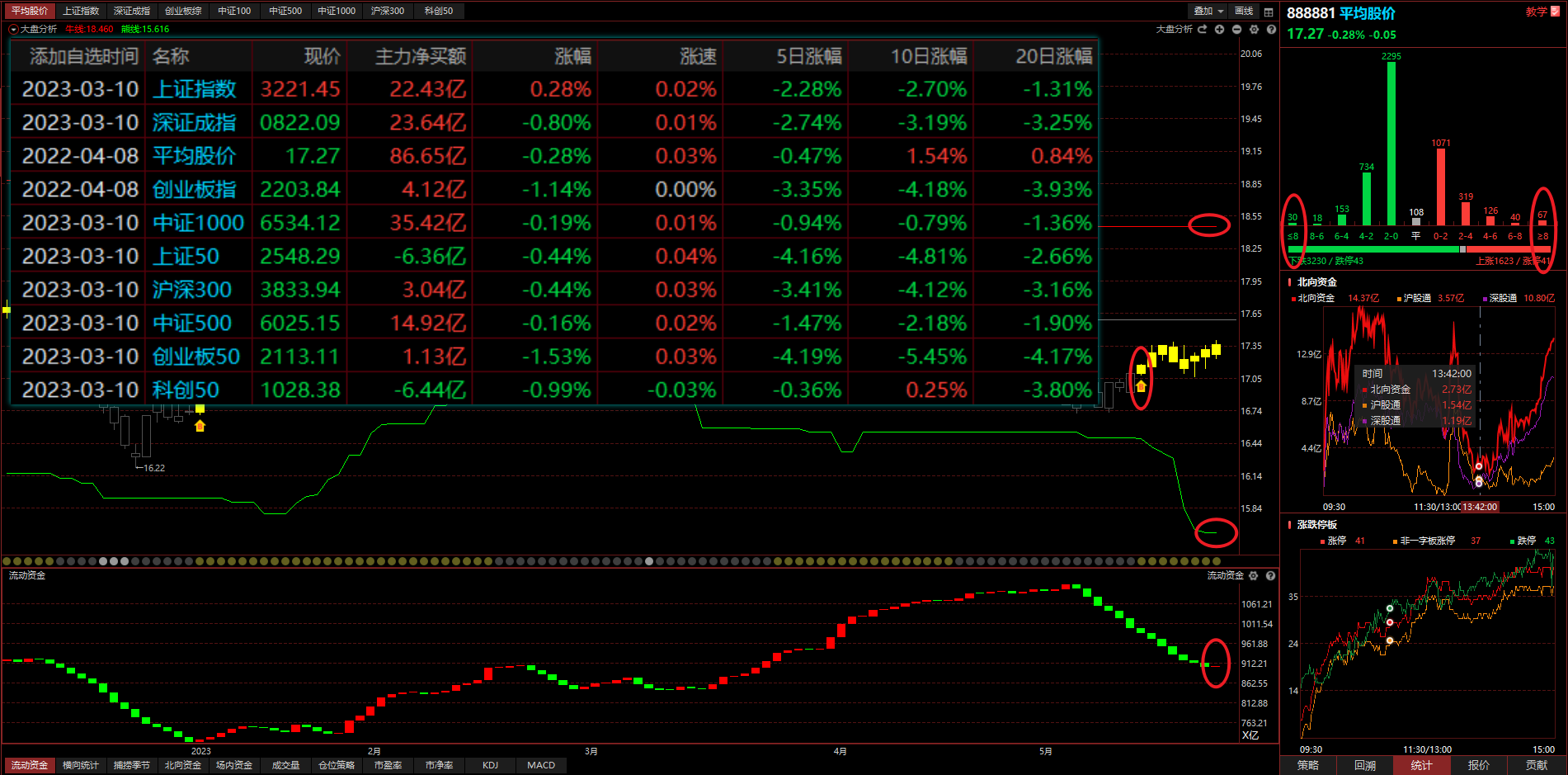Open the 叠加 overlay dropdown
1568x775 pixels.
click(1209, 12)
